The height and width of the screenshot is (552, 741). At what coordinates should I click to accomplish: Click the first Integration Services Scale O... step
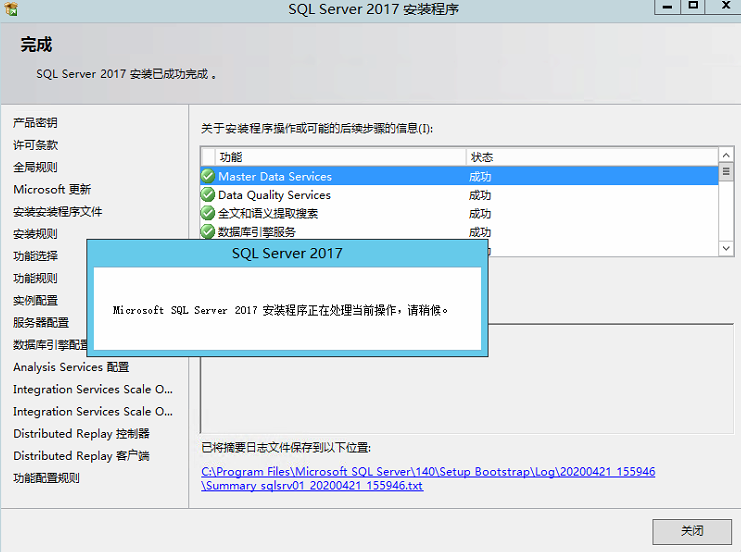(x=93, y=389)
